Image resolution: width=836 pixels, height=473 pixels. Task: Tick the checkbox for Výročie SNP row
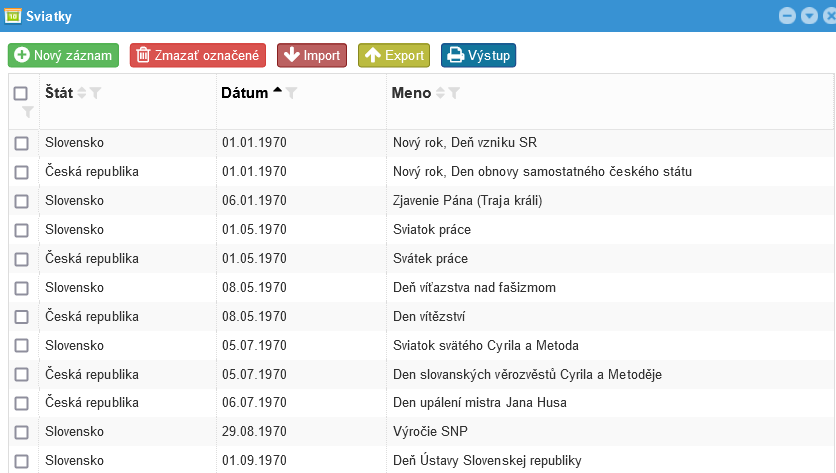(x=21, y=432)
